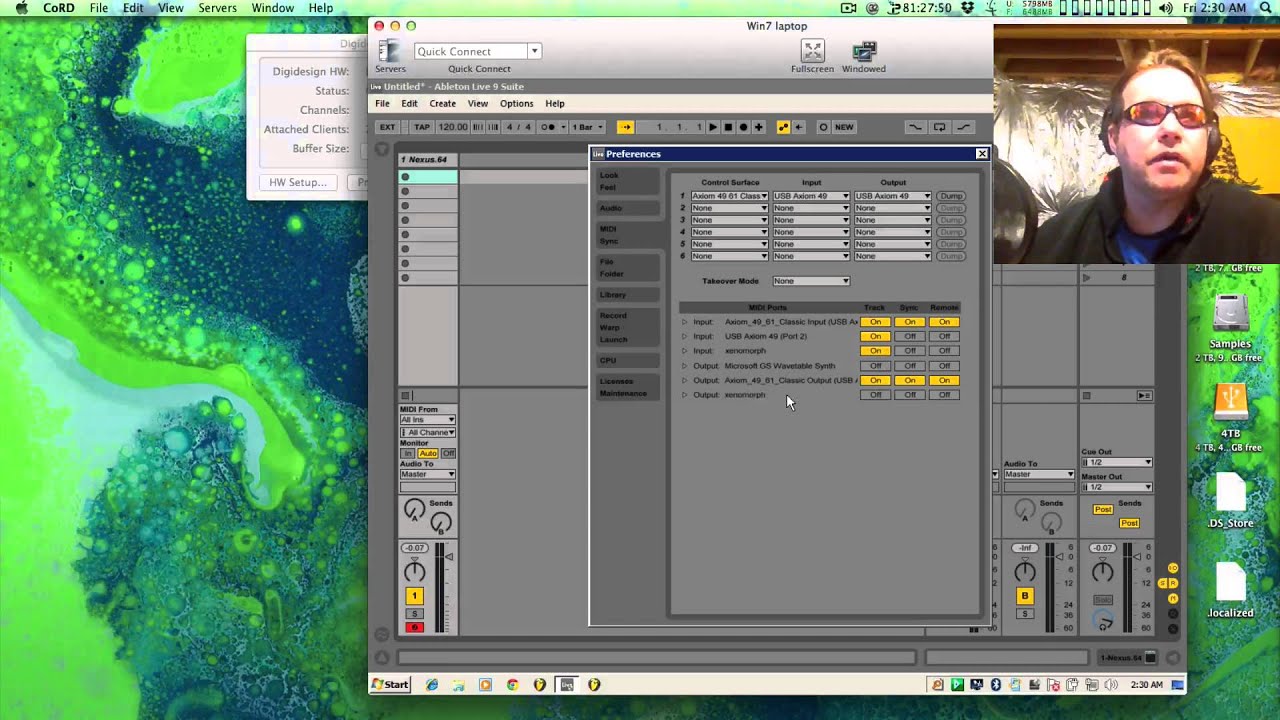Enable Track for xenomorph output
This screenshot has width=1280, height=720.
875,395
